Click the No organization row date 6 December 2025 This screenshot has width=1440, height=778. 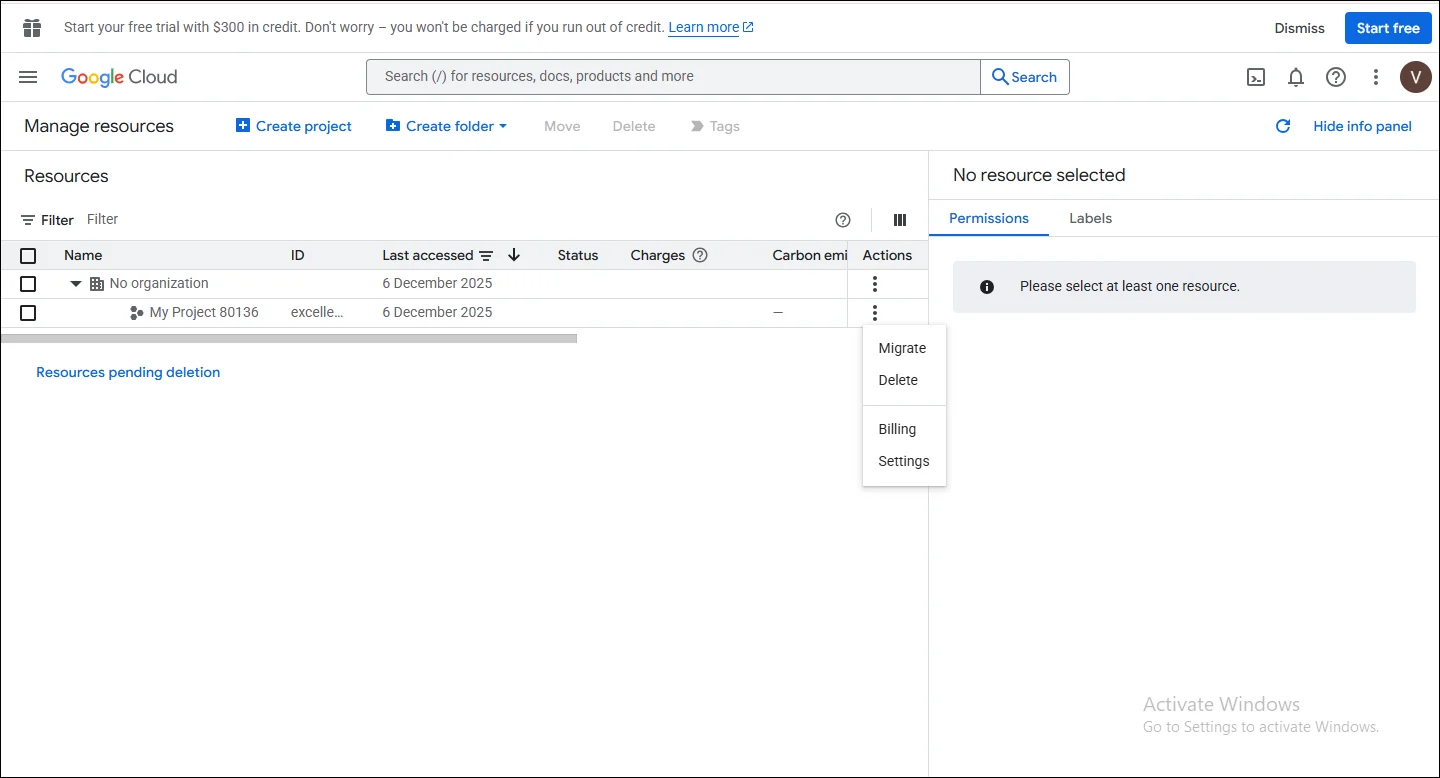(x=437, y=284)
